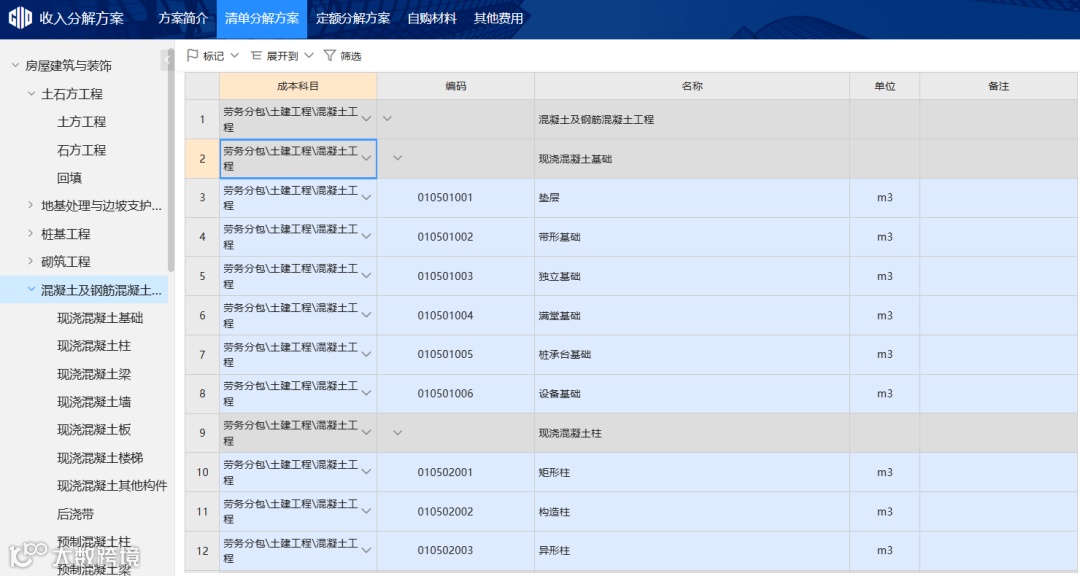Viewport: 1080px width, 576px height.
Task: Open 成本科目 dropdown in row 2
Action: pyautogui.click(x=366, y=158)
